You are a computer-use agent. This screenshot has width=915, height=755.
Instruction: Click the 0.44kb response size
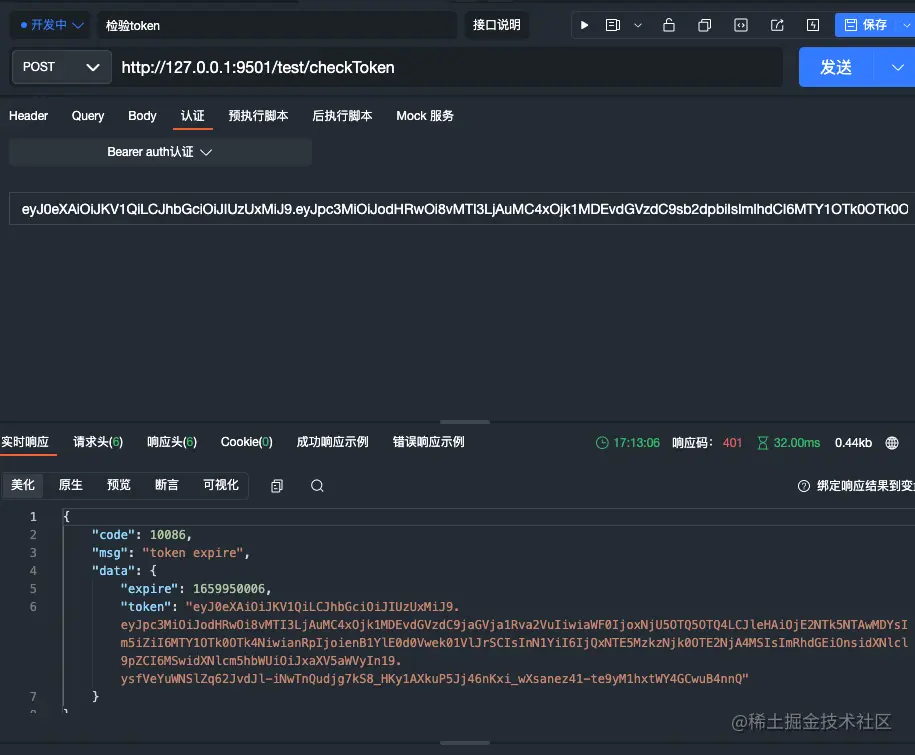[x=853, y=443]
